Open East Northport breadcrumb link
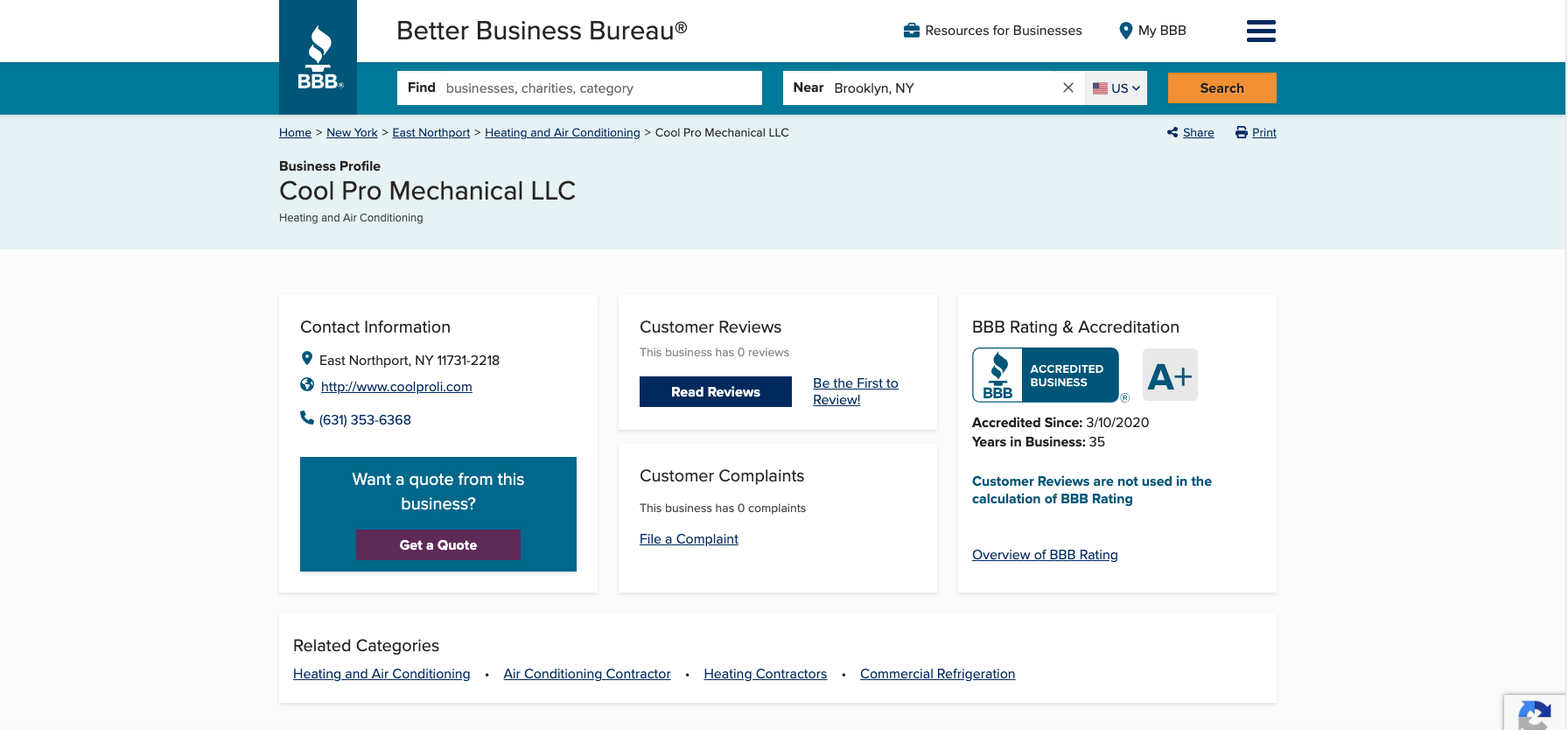This screenshot has width=1568, height=730. 431,133
